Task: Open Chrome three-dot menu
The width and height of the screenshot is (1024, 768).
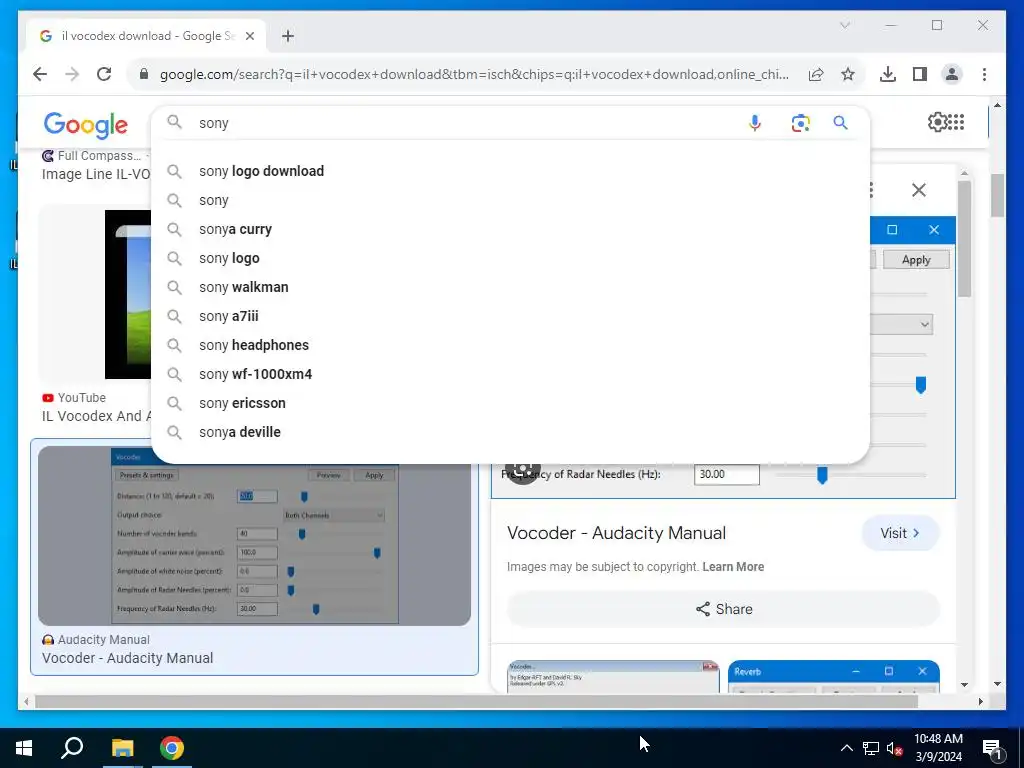Action: (984, 74)
